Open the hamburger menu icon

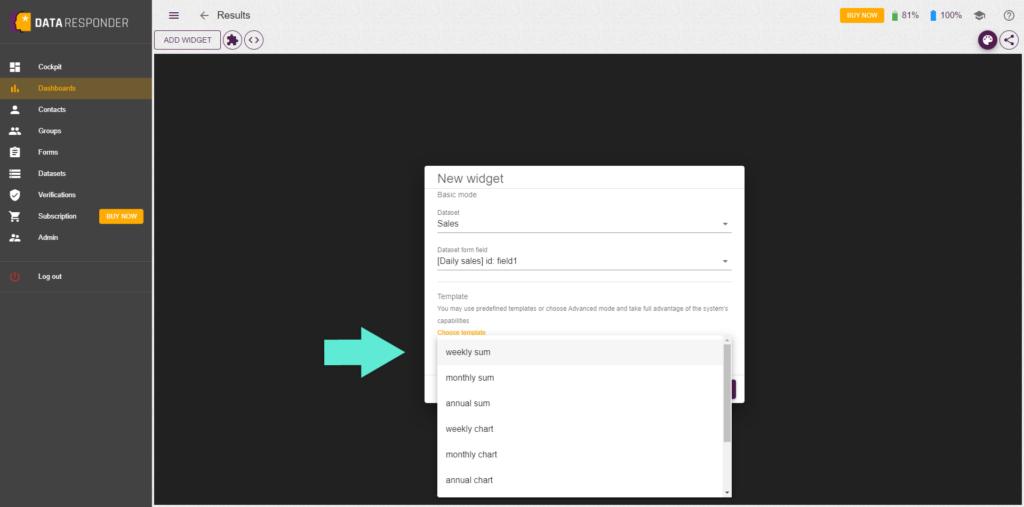tap(174, 15)
